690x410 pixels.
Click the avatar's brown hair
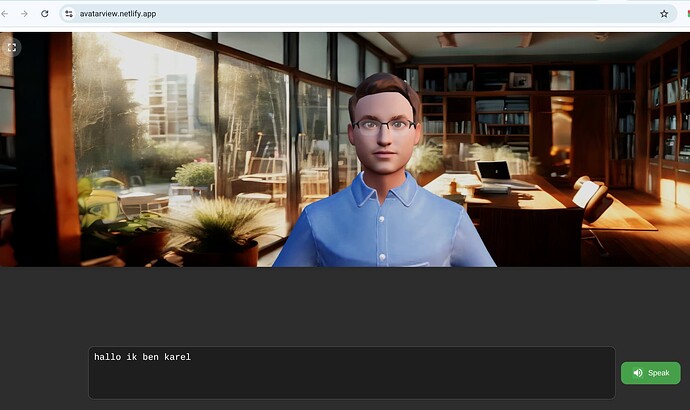click(383, 89)
